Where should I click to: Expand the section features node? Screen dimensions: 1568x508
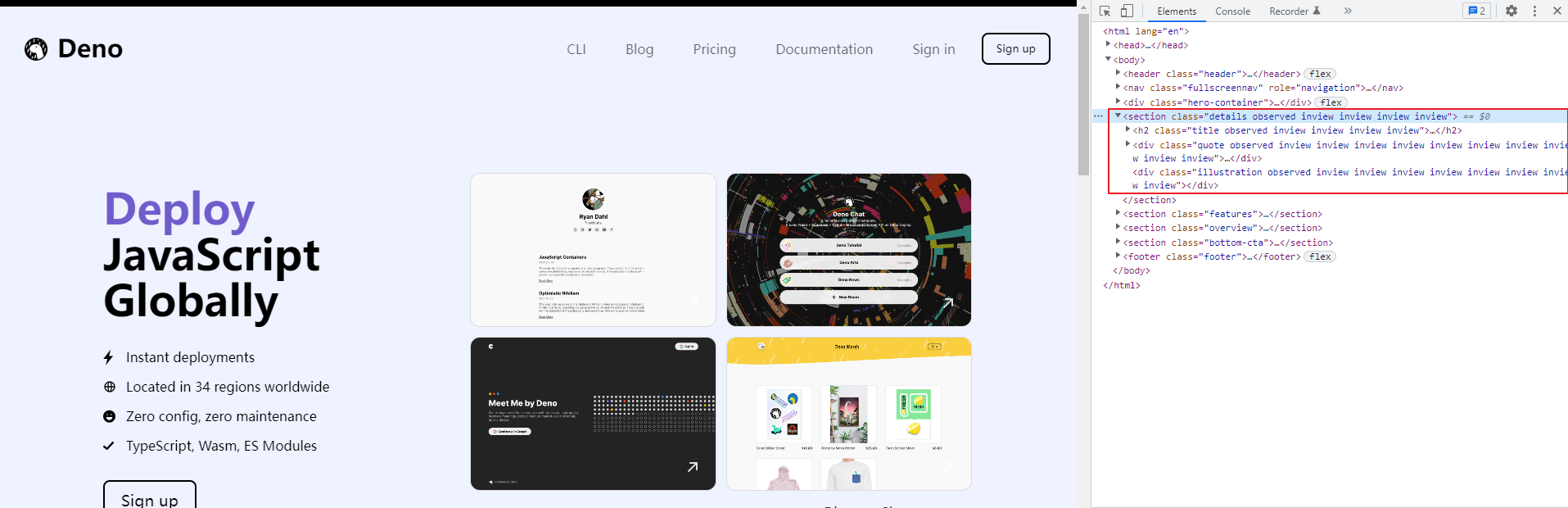pos(1118,213)
